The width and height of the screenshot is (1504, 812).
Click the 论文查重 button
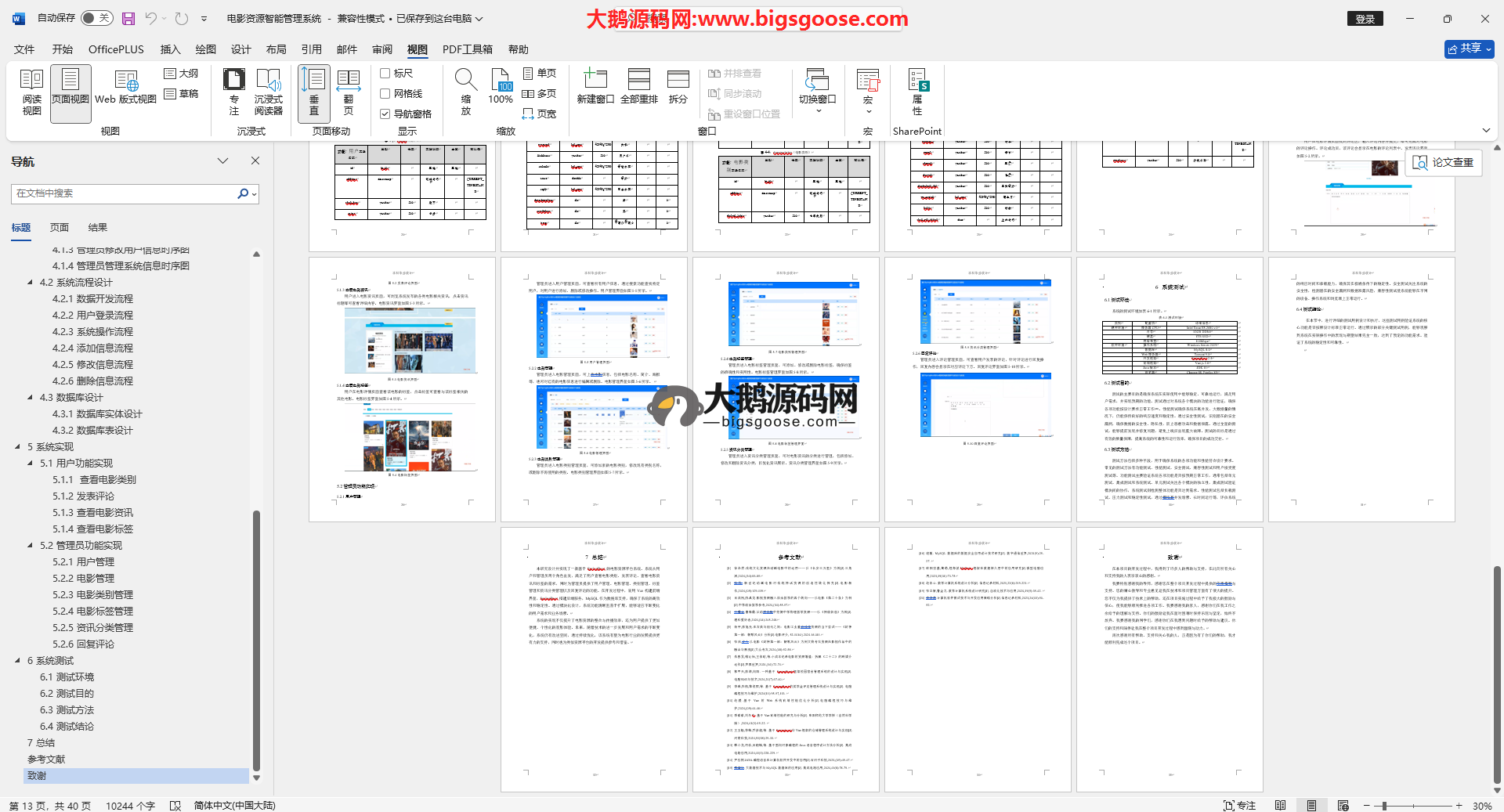tap(1444, 162)
